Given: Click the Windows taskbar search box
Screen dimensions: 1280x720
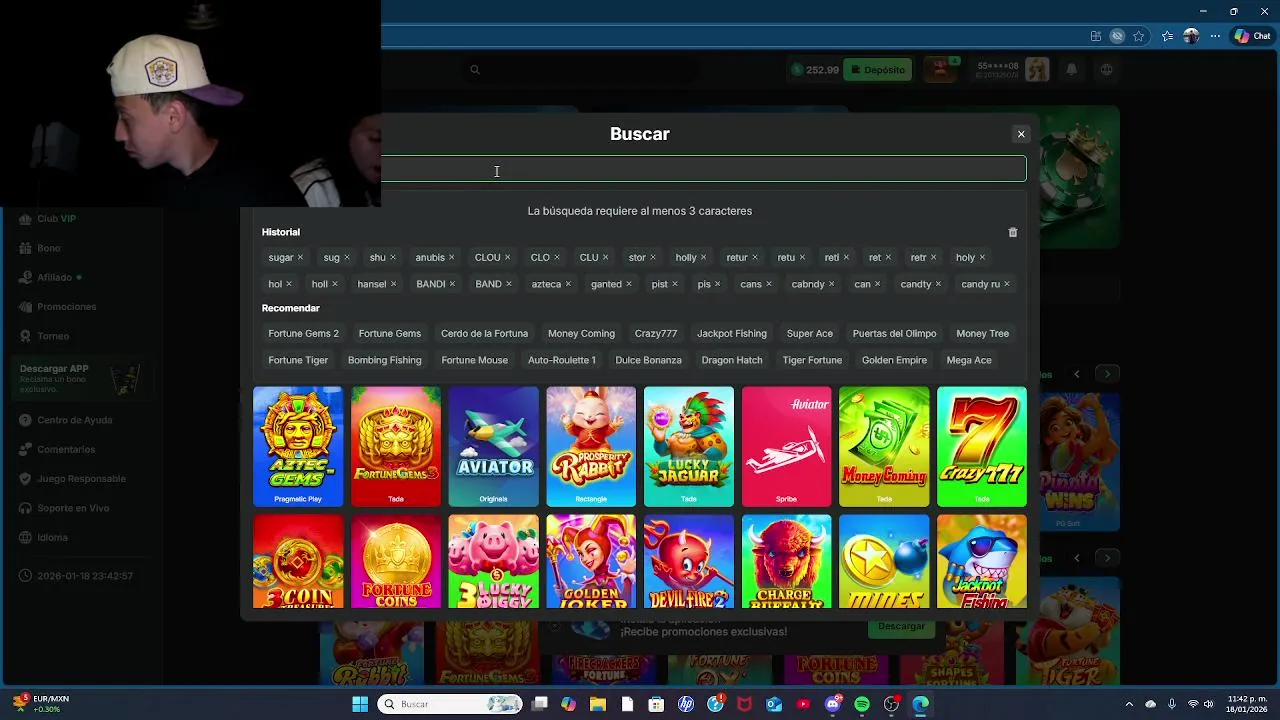Looking at the screenshot, I should coord(450,704).
